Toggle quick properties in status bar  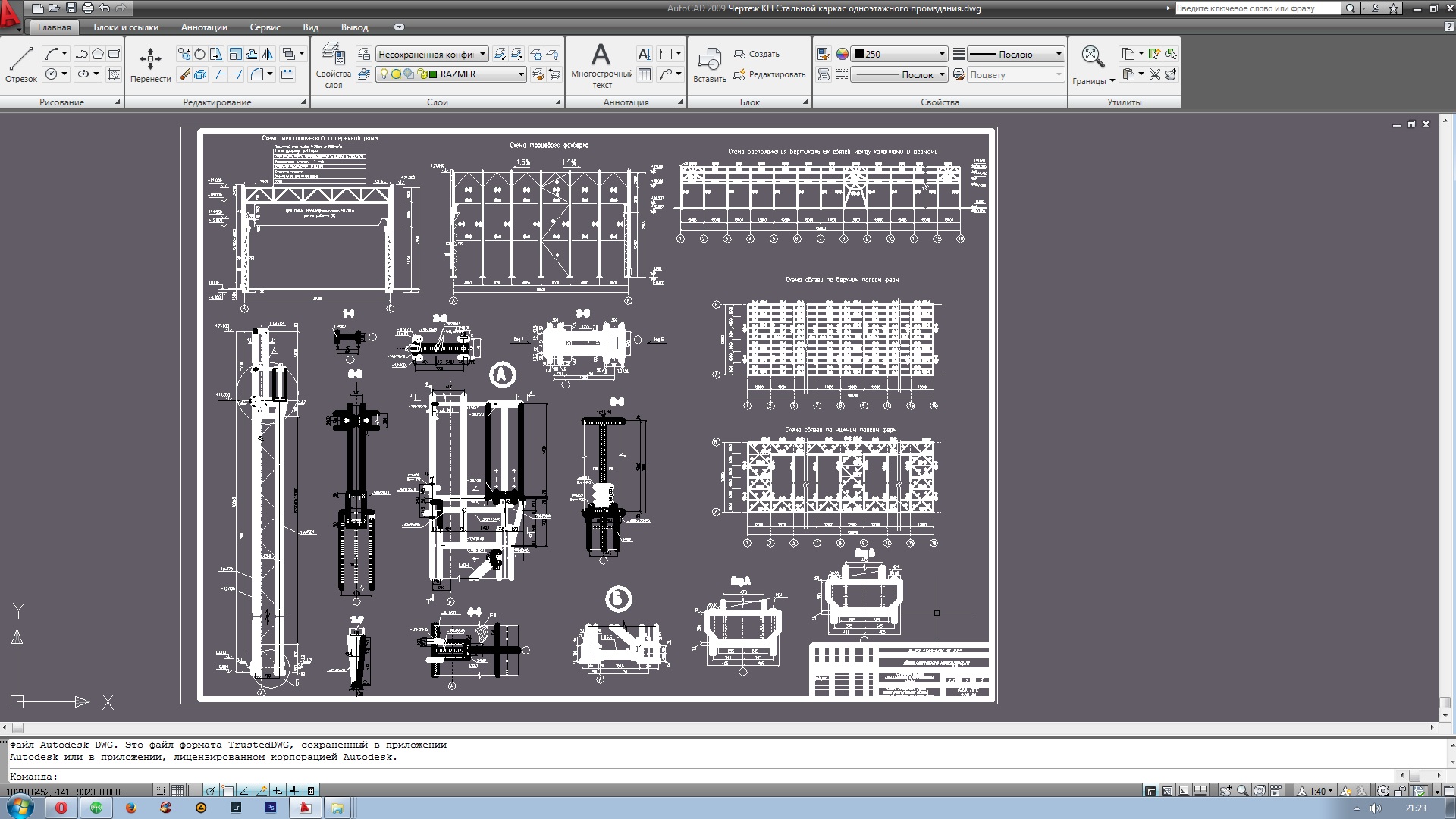(x=311, y=791)
